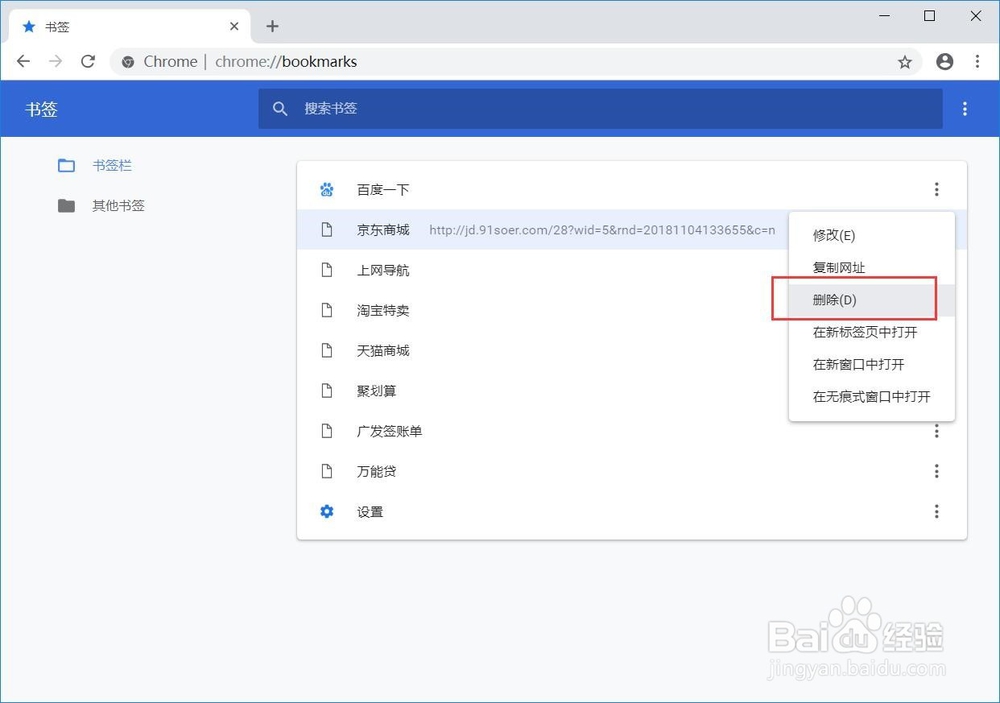Maximize the Chrome window
The width and height of the screenshot is (1000, 703).
click(929, 16)
